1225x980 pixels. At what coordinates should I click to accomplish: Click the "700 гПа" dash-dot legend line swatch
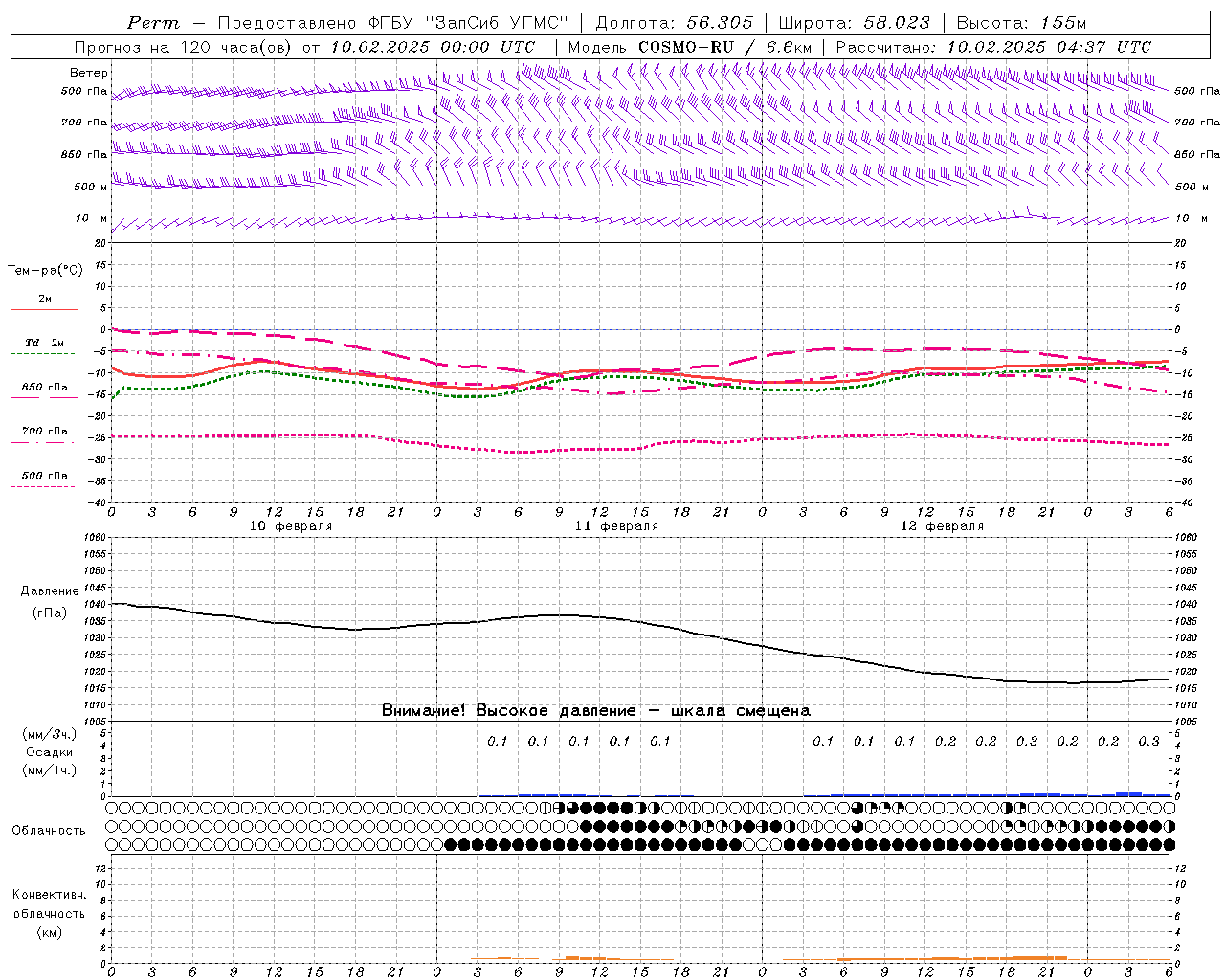pyautogui.click(x=42, y=442)
